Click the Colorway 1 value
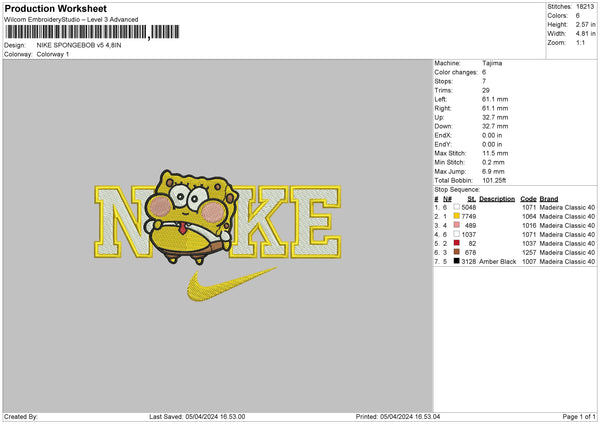The height and width of the screenshot is (424, 600). pyautogui.click(x=53, y=54)
